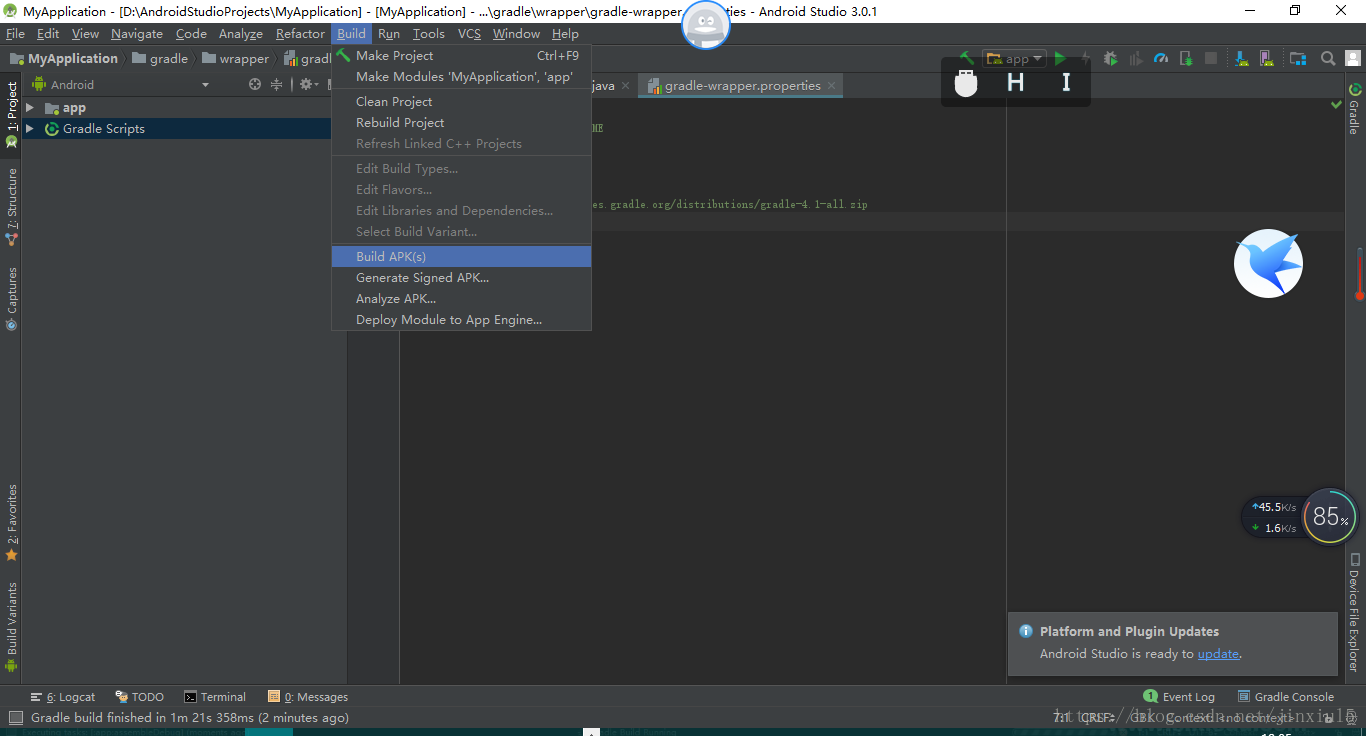
Task: Select Make Project from Build menu
Action: pyautogui.click(x=461, y=56)
